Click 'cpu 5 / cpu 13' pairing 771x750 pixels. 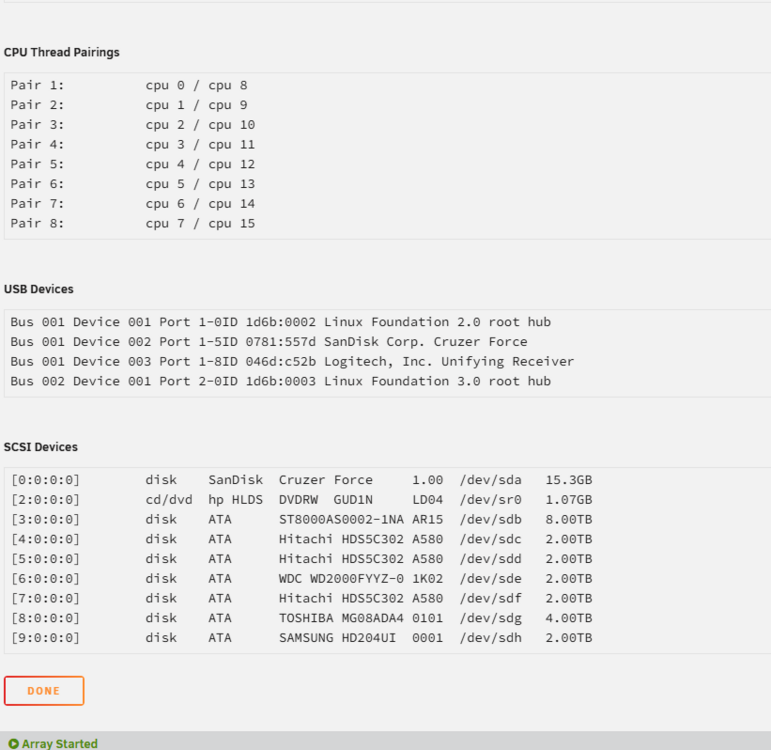(x=200, y=183)
